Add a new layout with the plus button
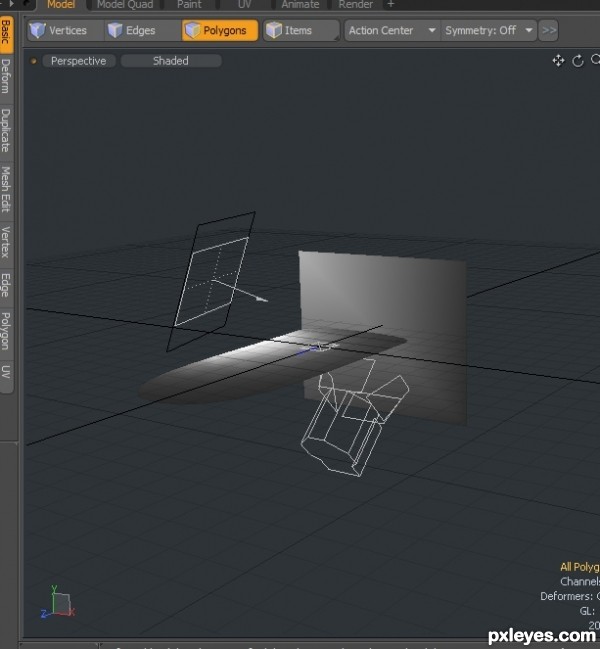Screen dimensions: 600x649 click(x=391, y=5)
